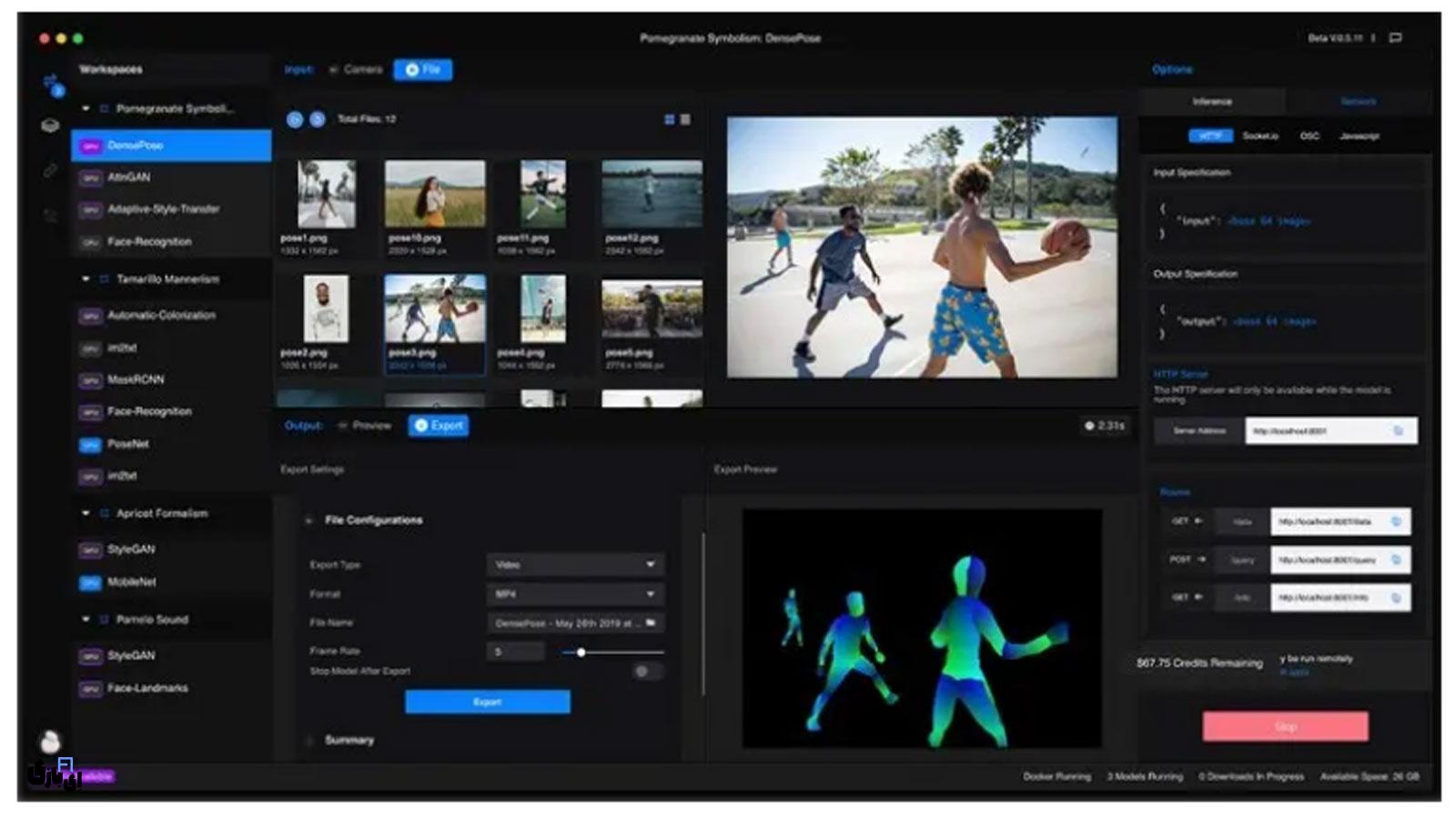Copy the POST query route URL
Image resolution: width=1456 pixels, height=819 pixels.
pos(1396,560)
